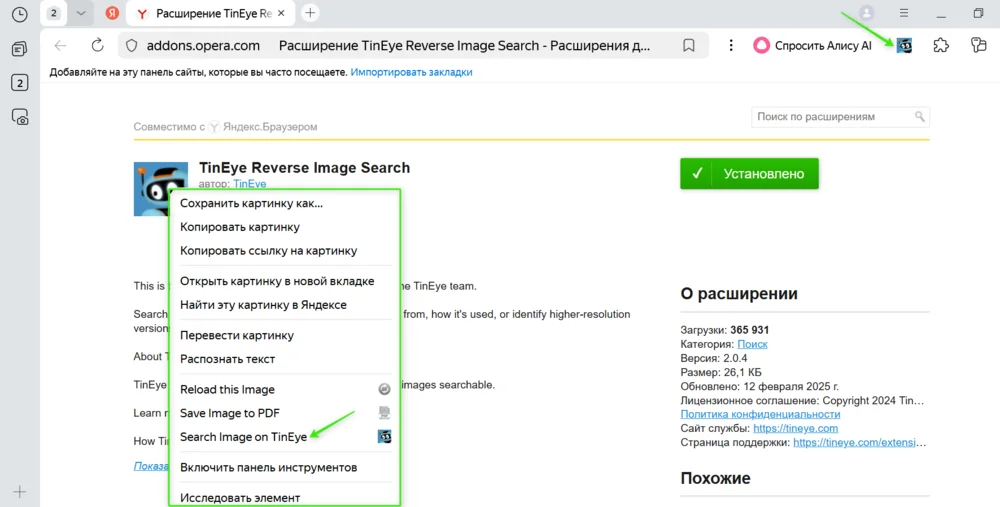Close the TinEye extension tab

click(281, 13)
